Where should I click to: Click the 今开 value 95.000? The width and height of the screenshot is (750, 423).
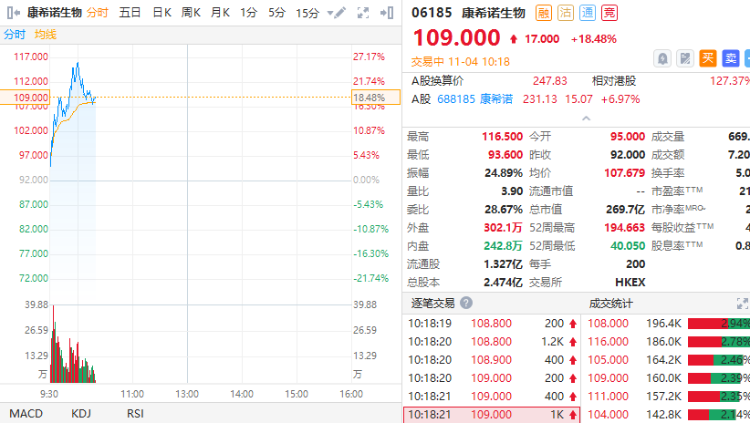coord(628,136)
